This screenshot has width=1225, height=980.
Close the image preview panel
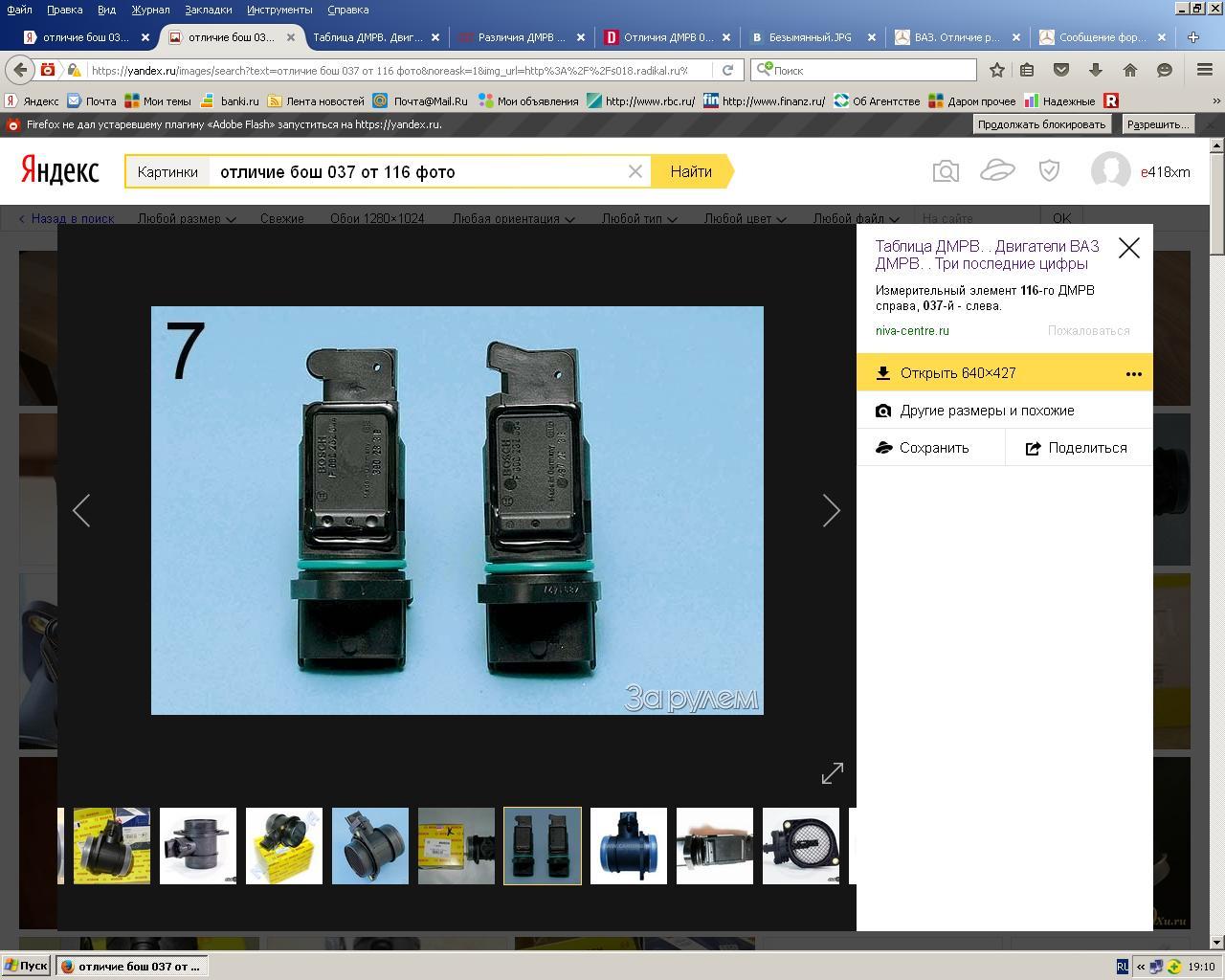(x=1128, y=248)
